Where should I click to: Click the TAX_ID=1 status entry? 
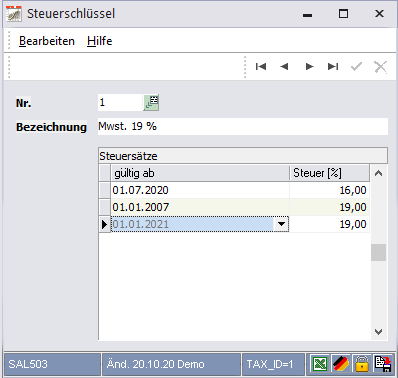(x=273, y=364)
